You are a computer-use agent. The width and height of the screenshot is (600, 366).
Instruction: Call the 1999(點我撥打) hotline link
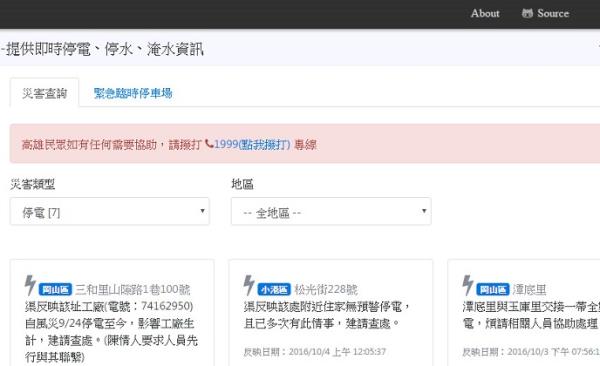pyautogui.click(x=252, y=144)
